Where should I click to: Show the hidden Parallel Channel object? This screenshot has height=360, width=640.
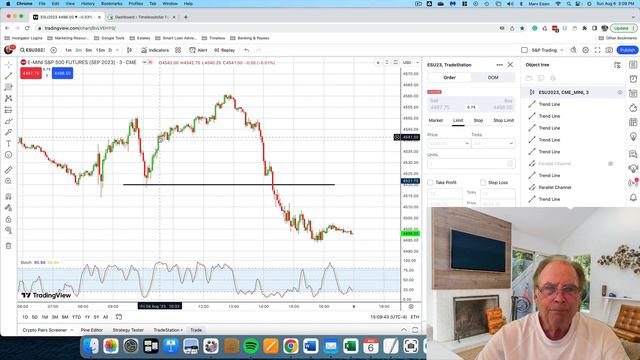(611, 164)
